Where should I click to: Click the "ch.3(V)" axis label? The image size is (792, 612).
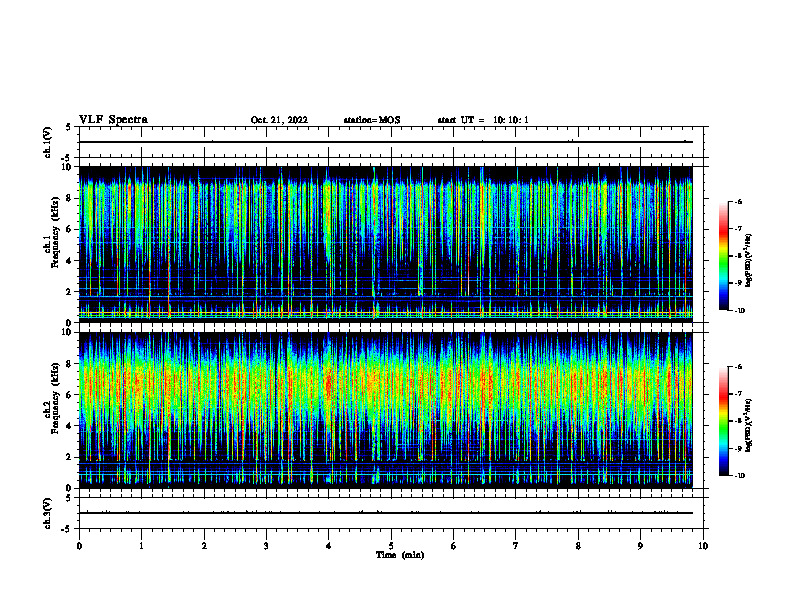tap(48, 513)
